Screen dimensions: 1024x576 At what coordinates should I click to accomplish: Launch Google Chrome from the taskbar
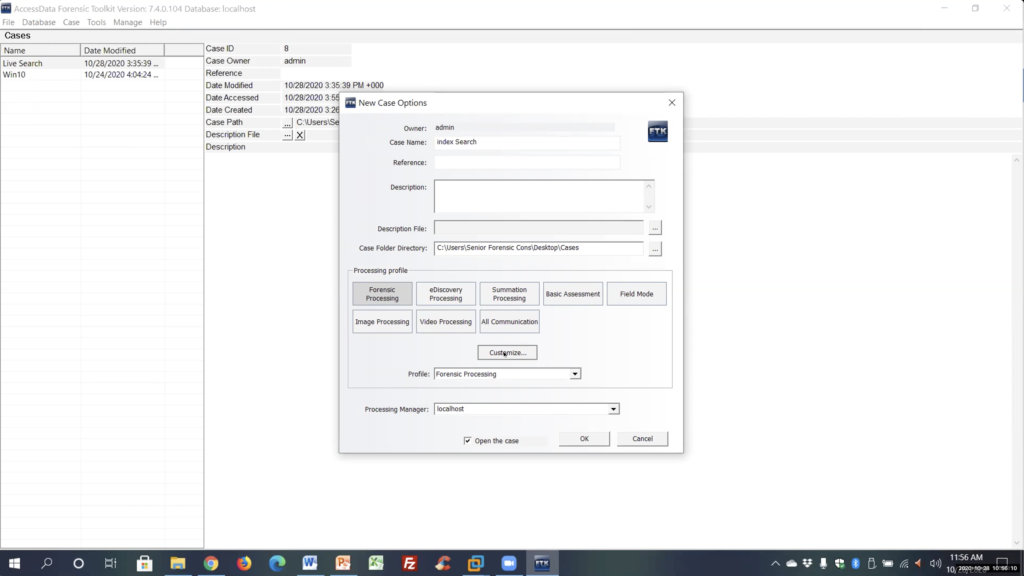point(211,563)
